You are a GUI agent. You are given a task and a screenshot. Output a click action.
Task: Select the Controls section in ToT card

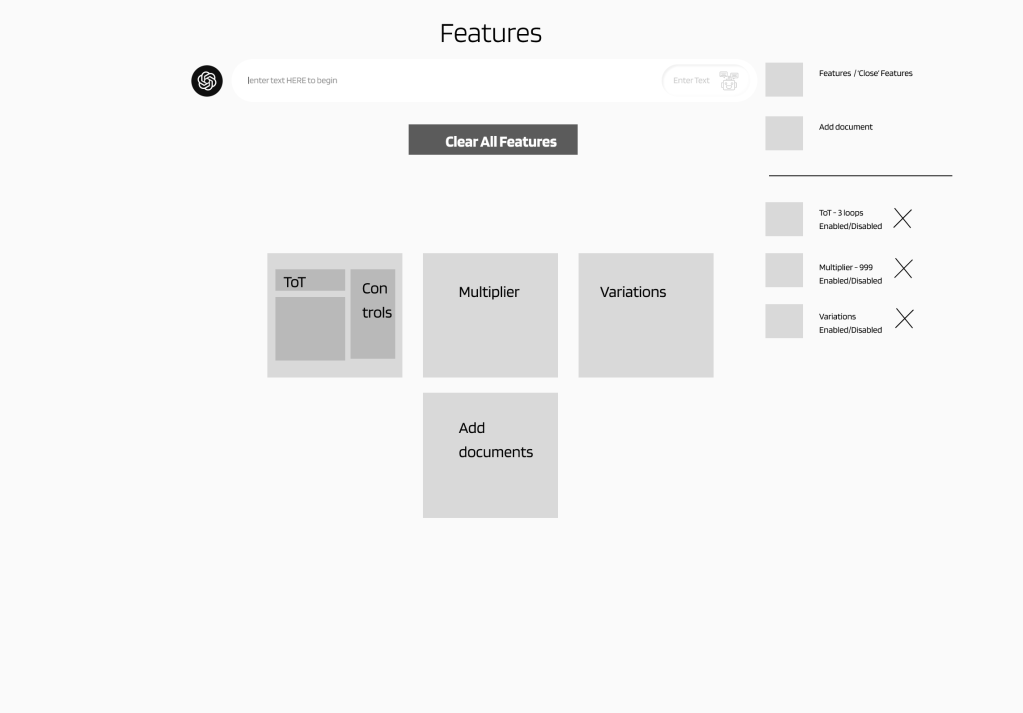[x=372, y=313]
